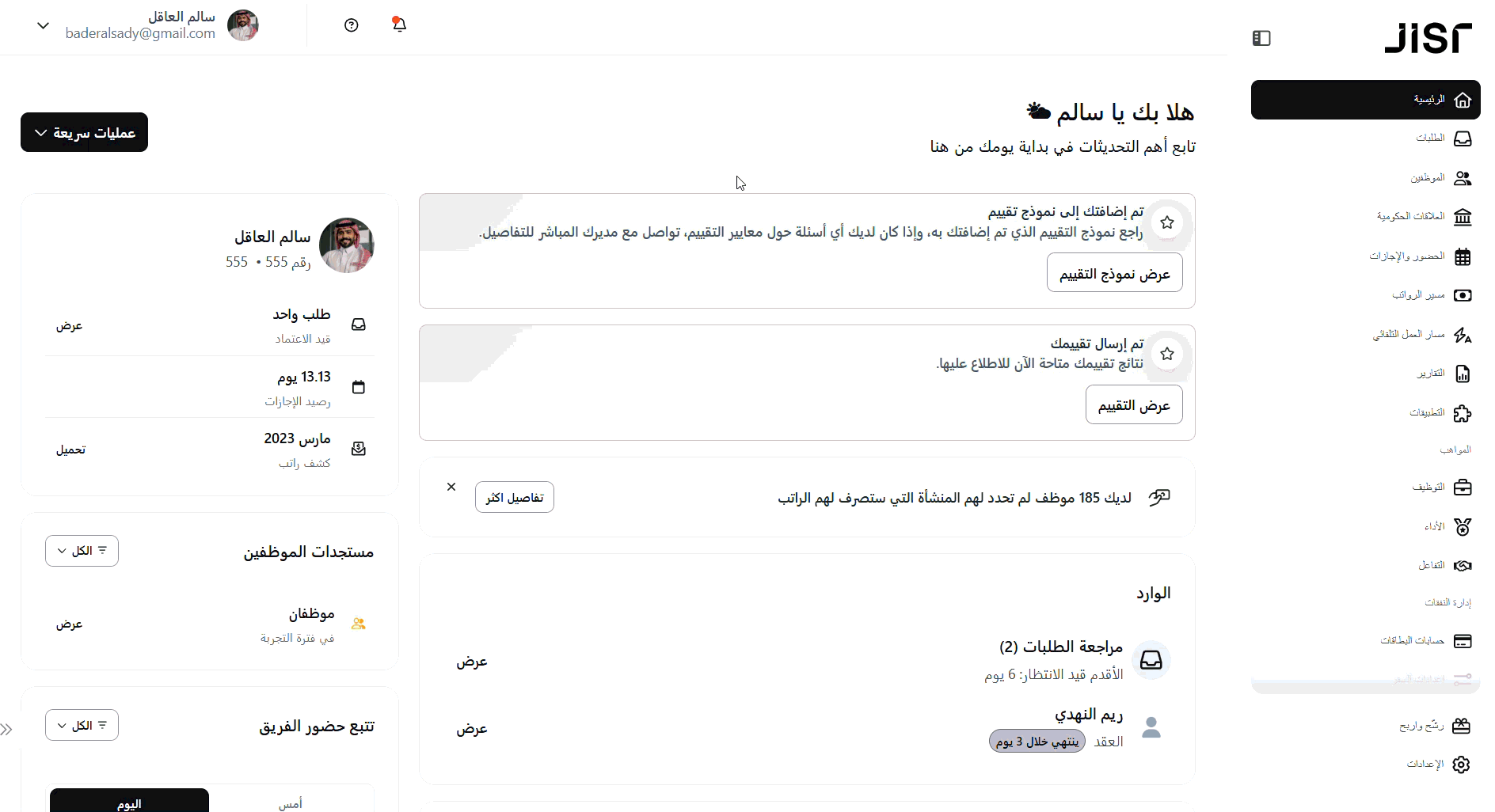Dismiss the 185 employees alert banner
This screenshot has height=812, width=1495.
(x=451, y=487)
